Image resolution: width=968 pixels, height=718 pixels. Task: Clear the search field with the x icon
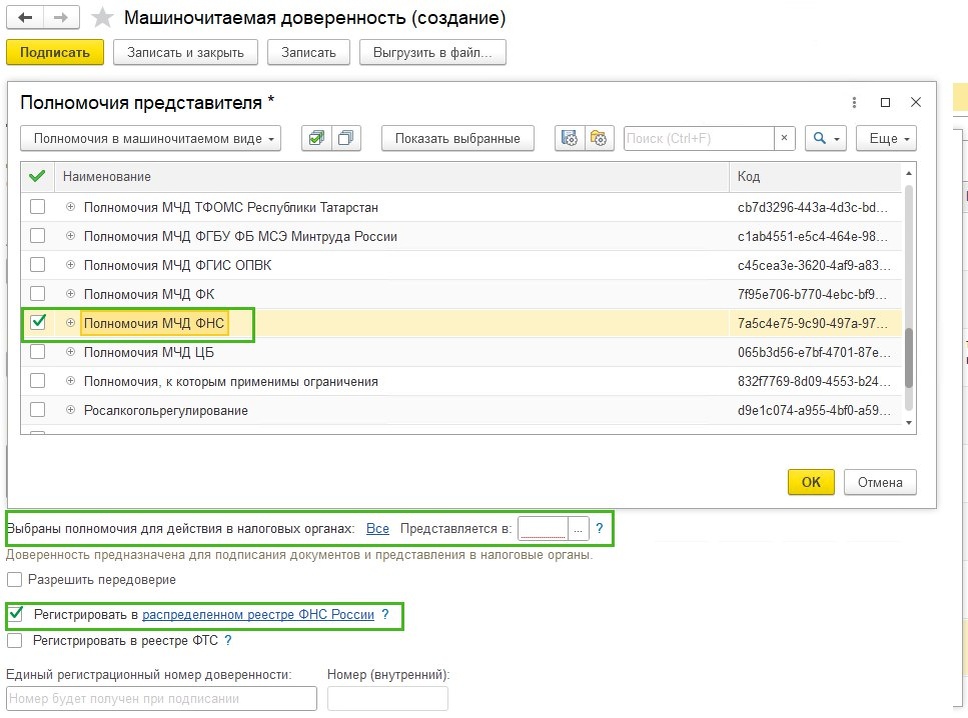pyautogui.click(x=784, y=138)
